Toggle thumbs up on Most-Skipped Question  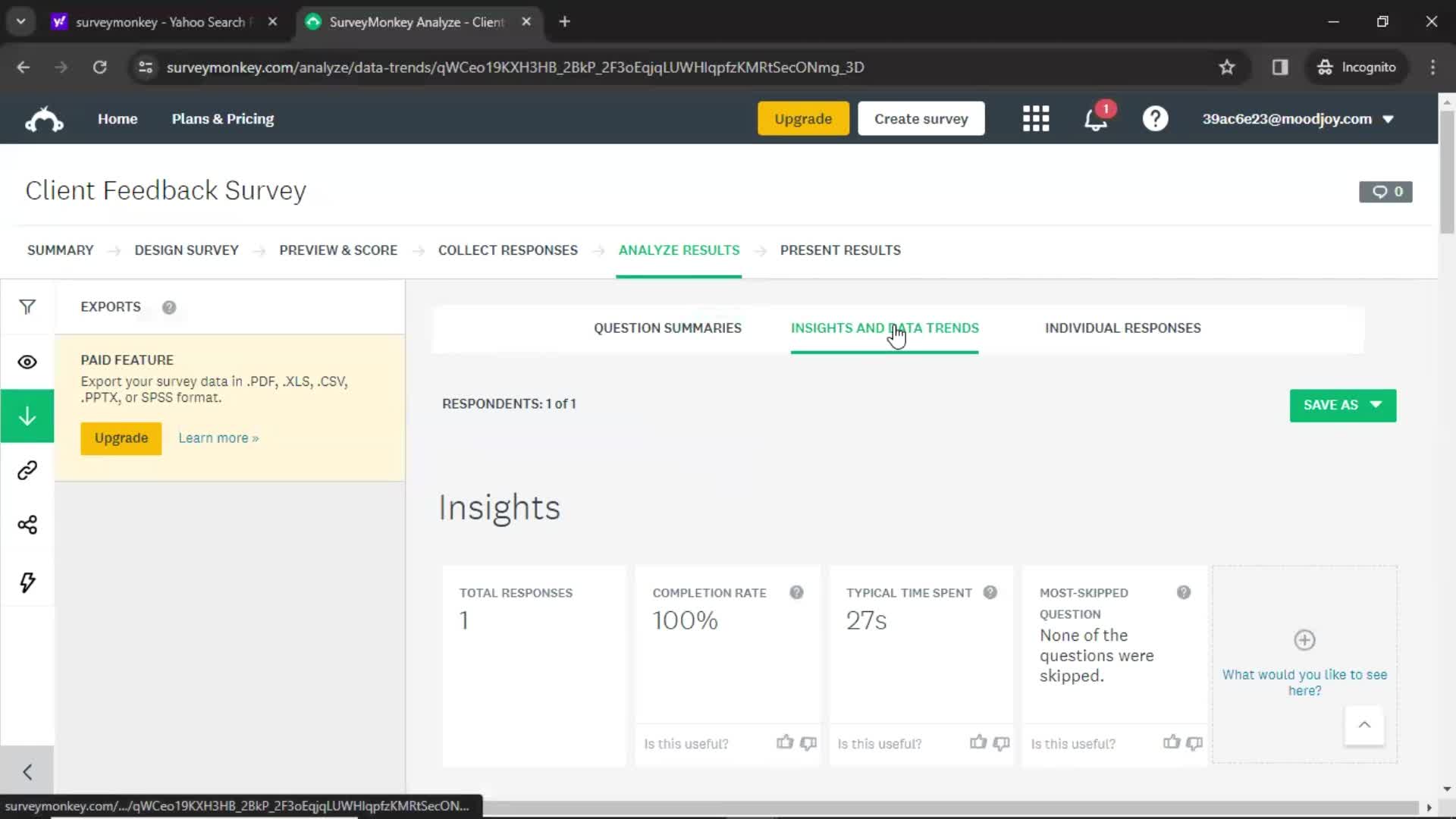tap(1171, 743)
